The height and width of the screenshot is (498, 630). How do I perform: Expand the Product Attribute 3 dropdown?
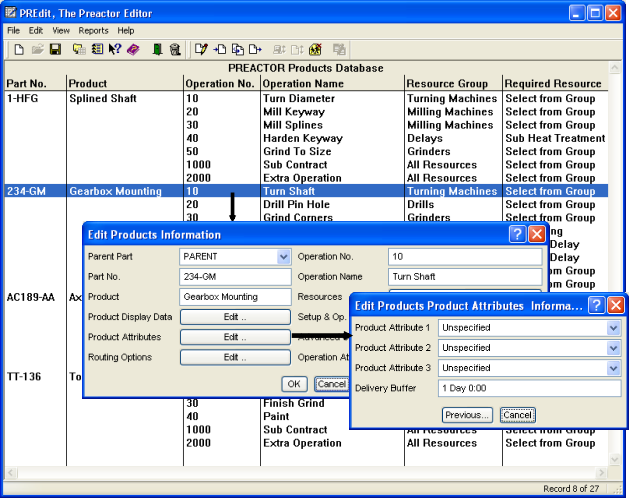pos(614,368)
